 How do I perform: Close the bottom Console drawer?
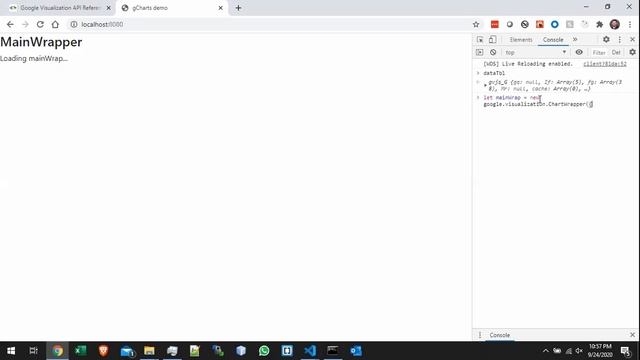click(x=632, y=335)
